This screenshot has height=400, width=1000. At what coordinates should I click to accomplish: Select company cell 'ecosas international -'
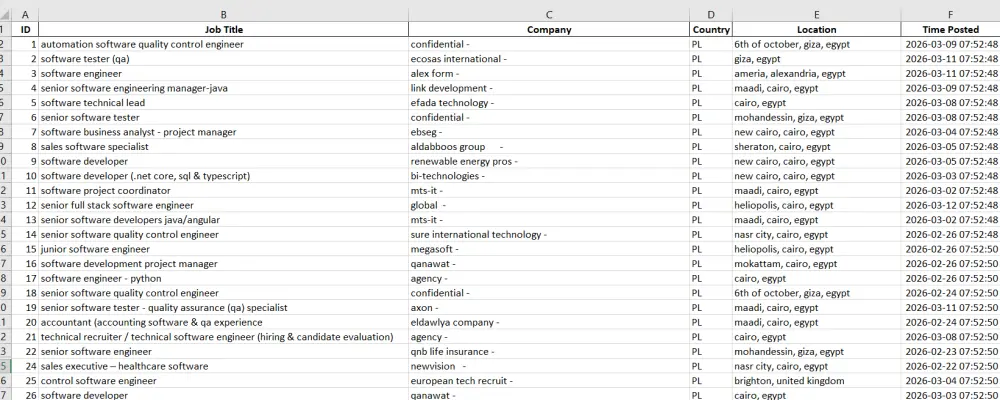(x=549, y=59)
